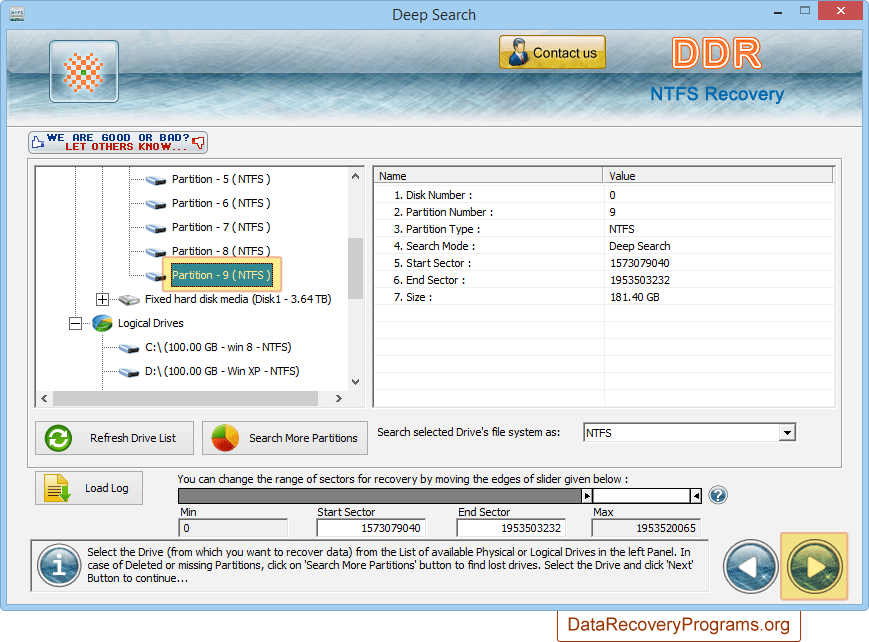Click the value '181.40 GB'

coord(635,297)
